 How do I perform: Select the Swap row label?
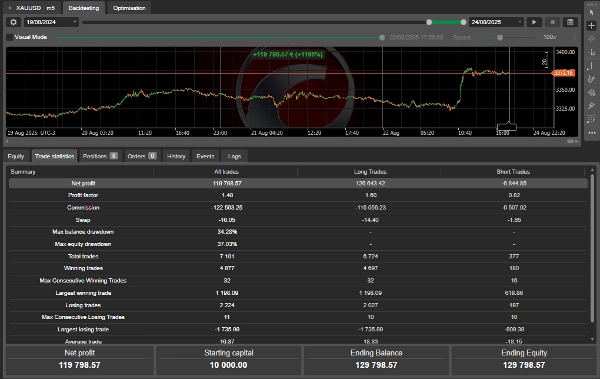click(83, 220)
